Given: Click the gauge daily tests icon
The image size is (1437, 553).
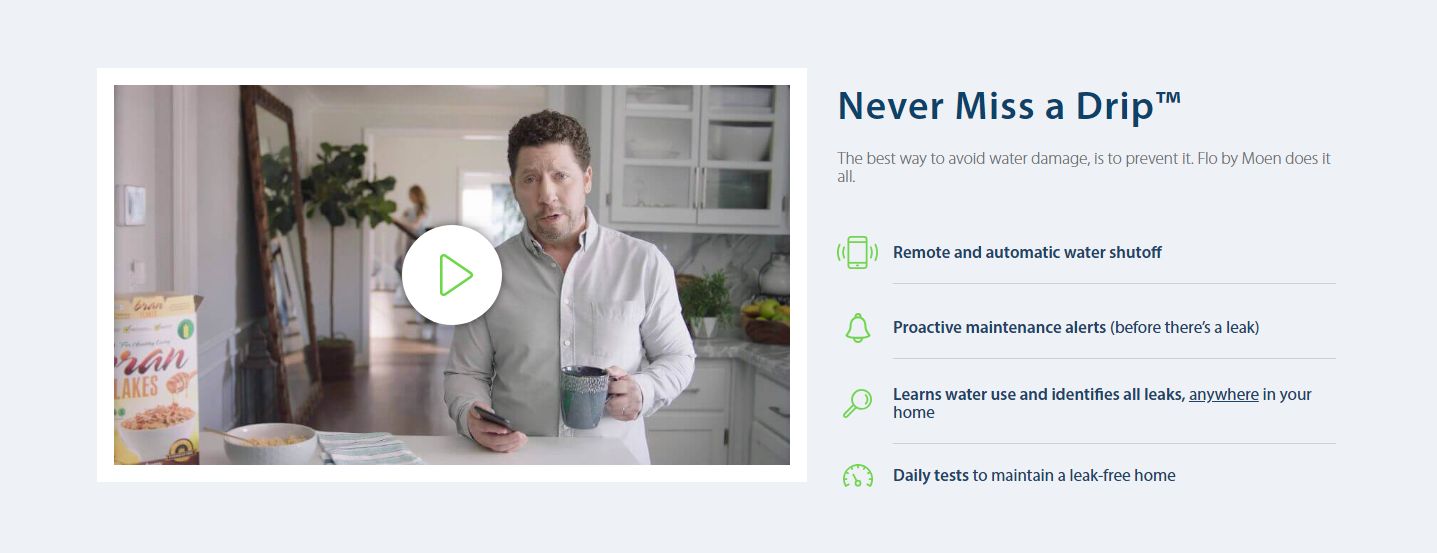Looking at the screenshot, I should tap(857, 476).
